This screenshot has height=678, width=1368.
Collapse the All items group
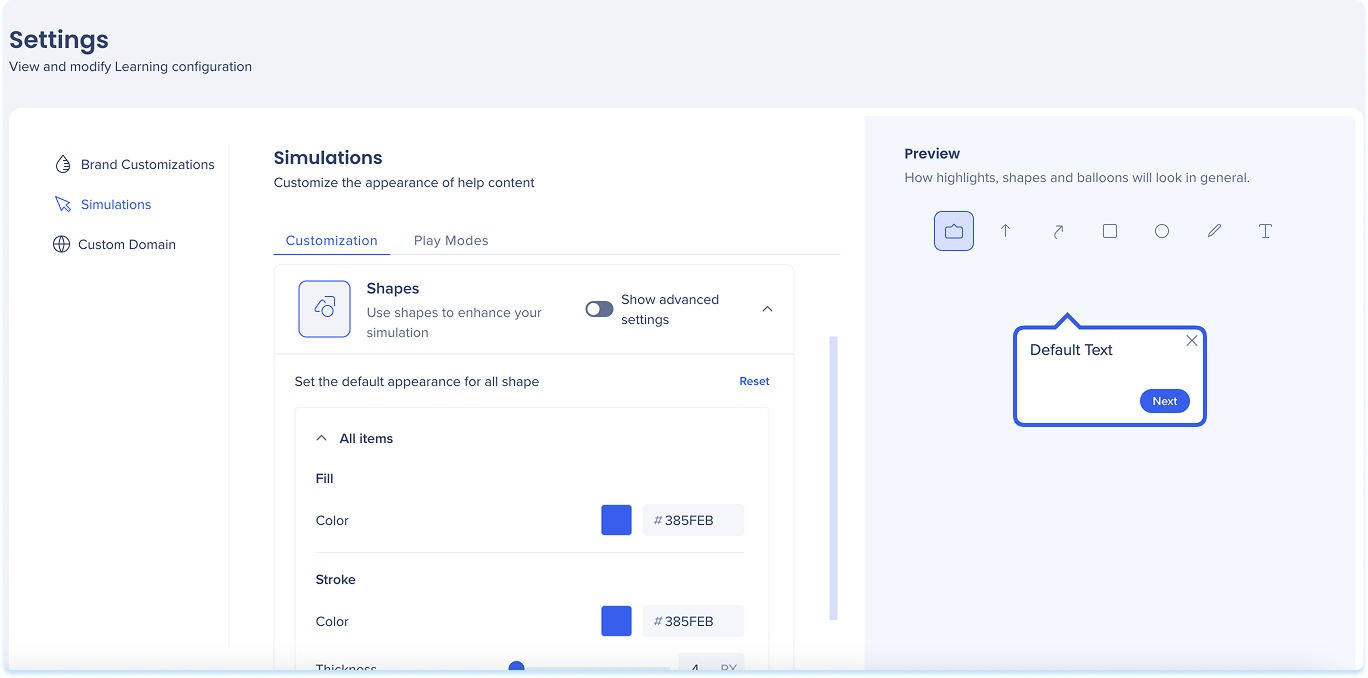(x=322, y=438)
